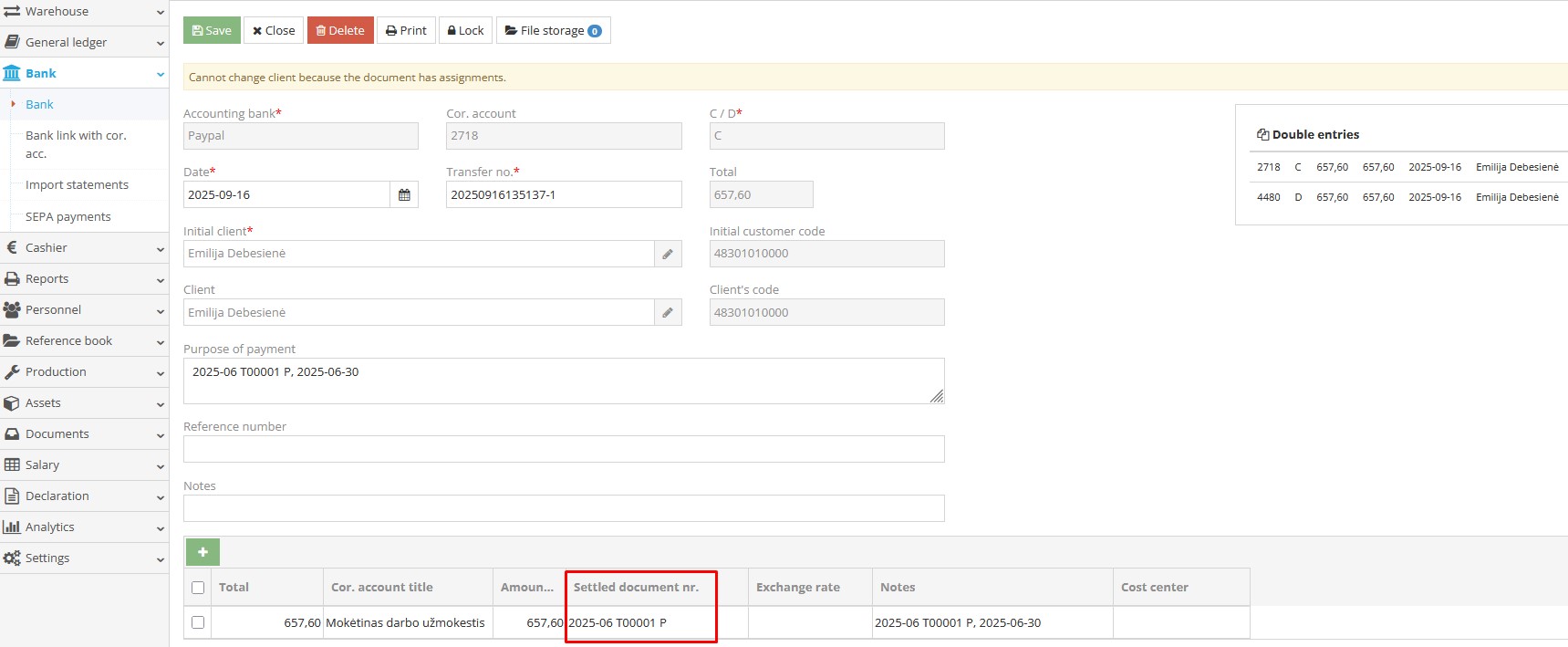
Task: Click into the Reference number field
Action: coord(564,449)
